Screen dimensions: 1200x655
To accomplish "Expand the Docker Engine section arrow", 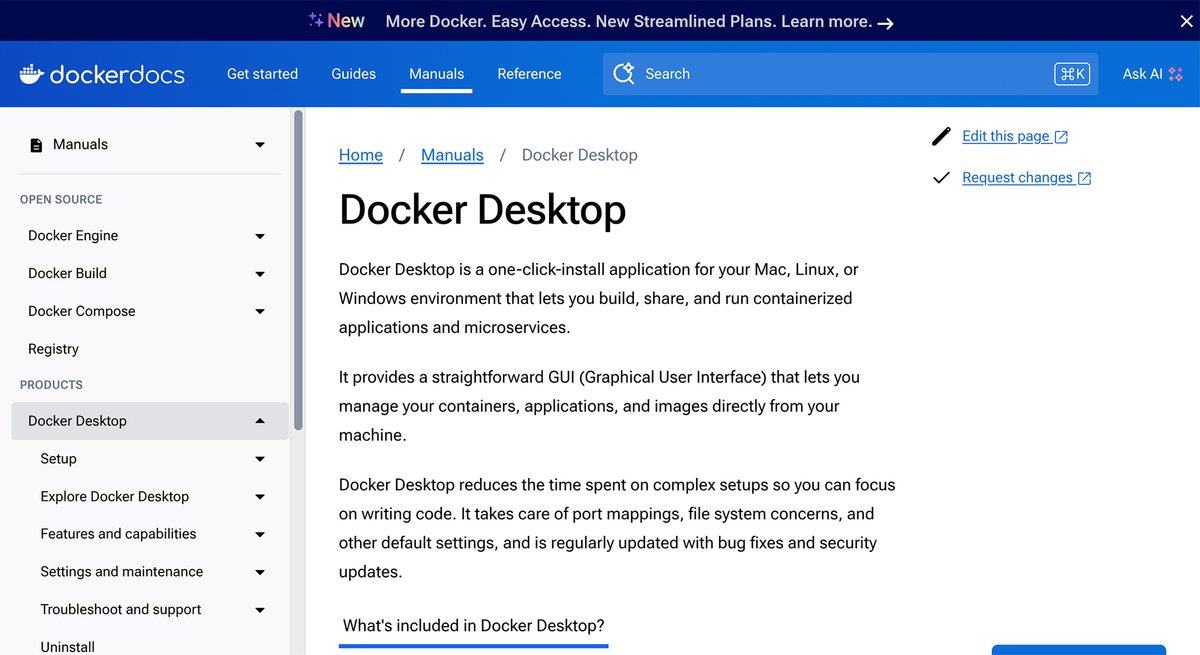I will click(x=260, y=237).
